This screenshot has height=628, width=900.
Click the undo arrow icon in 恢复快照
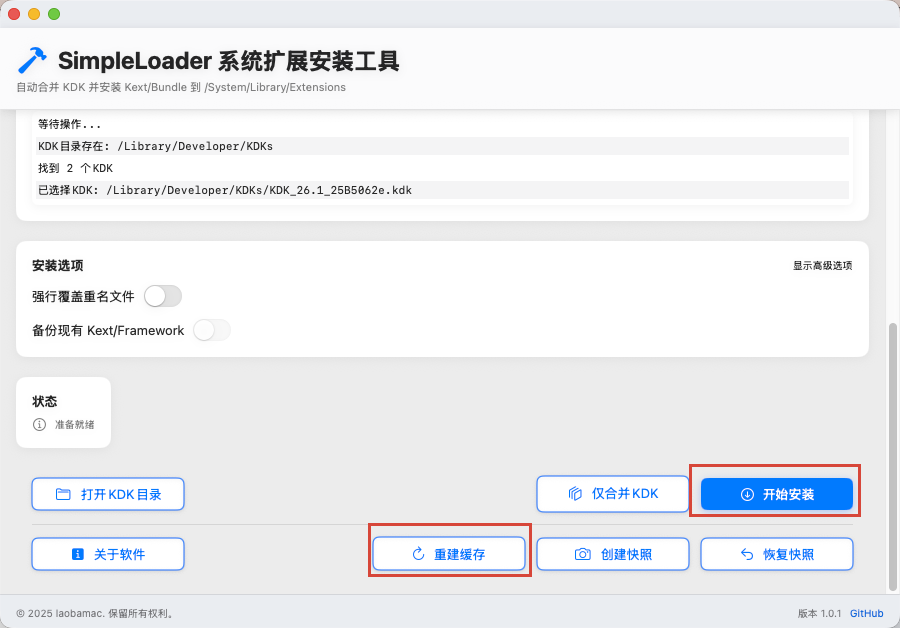(747, 554)
